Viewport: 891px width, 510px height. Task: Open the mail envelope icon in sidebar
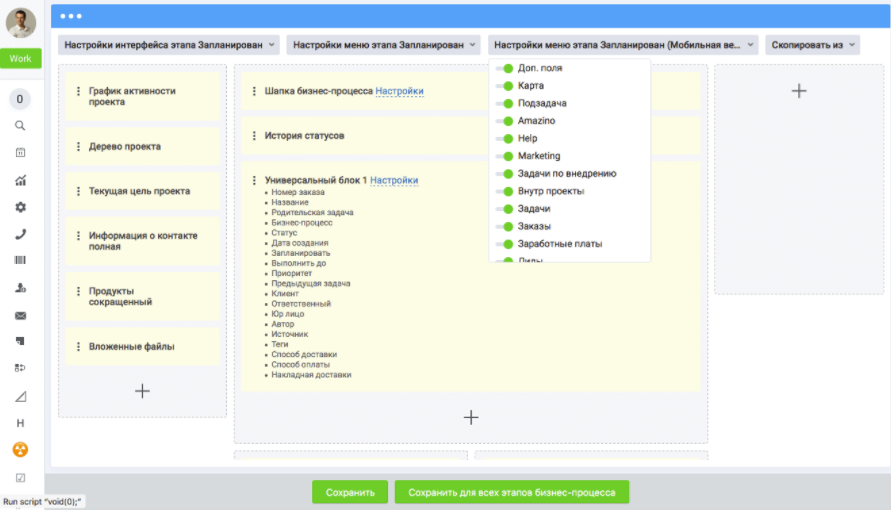pyautogui.click(x=20, y=315)
